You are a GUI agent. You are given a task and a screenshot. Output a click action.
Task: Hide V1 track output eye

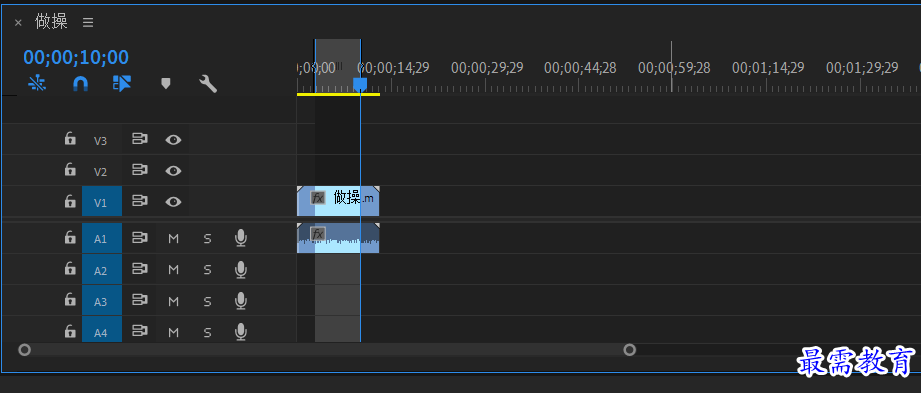173,202
